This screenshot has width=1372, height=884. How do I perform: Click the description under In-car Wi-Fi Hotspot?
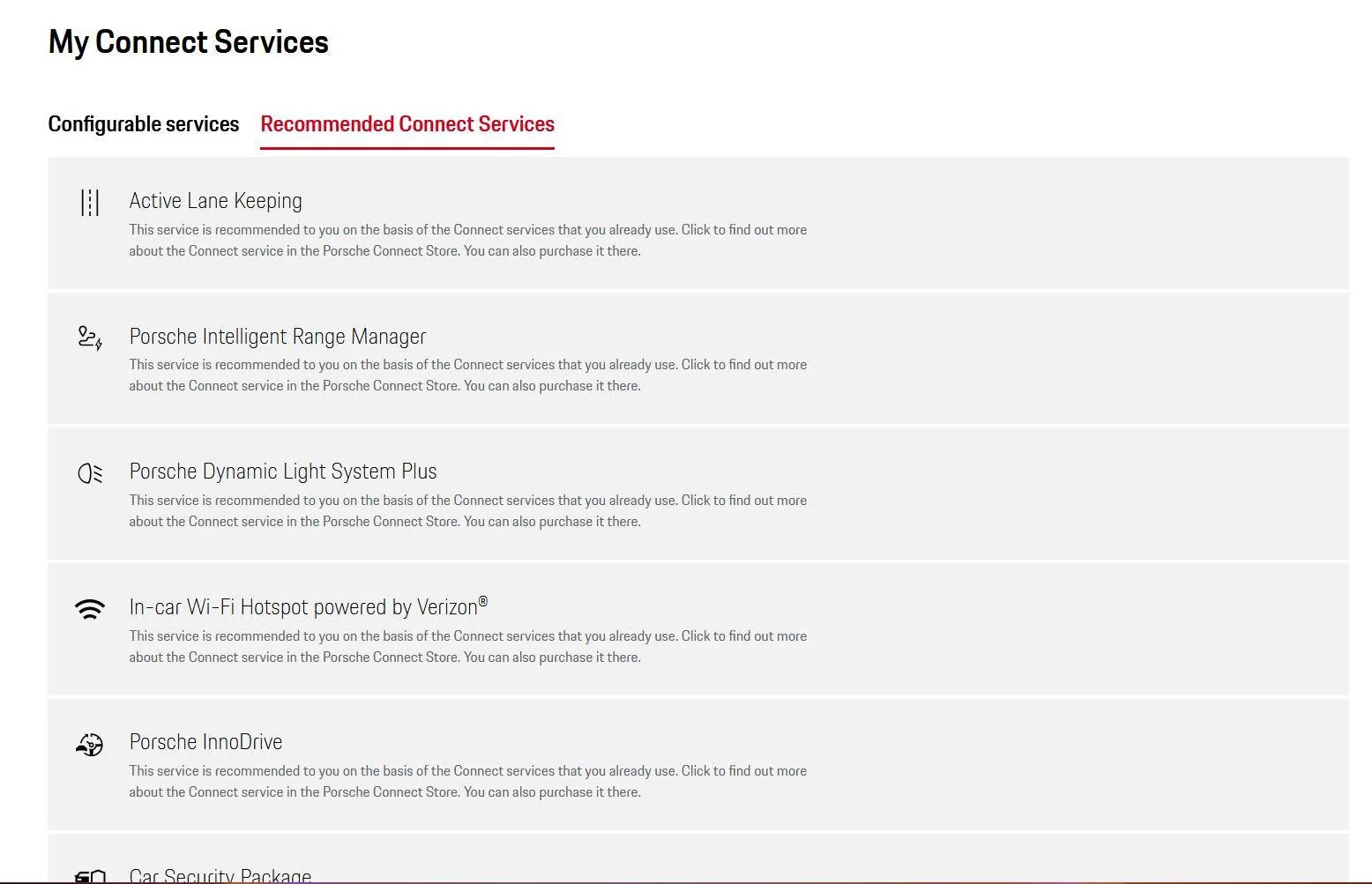click(x=468, y=647)
